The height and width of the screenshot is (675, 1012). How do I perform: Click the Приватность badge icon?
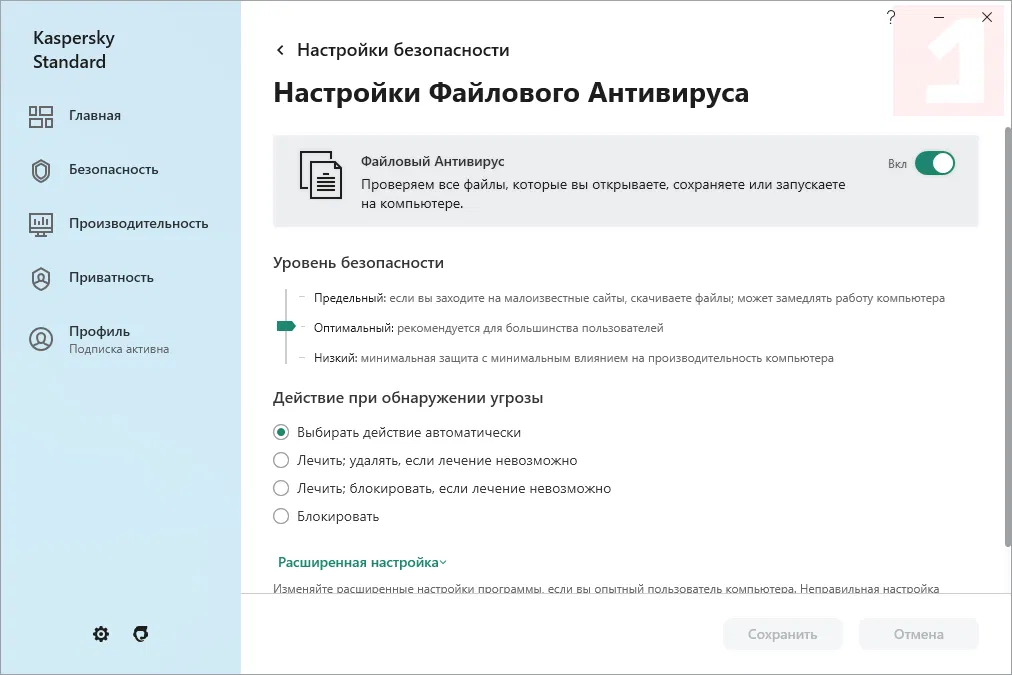tap(41, 279)
